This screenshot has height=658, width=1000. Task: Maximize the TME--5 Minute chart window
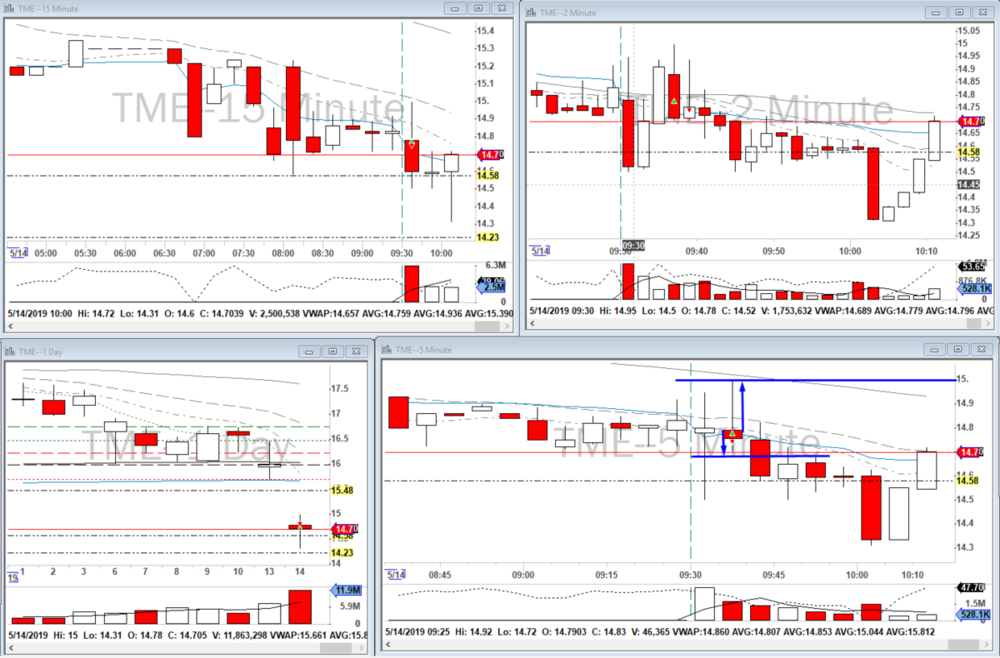(x=957, y=350)
